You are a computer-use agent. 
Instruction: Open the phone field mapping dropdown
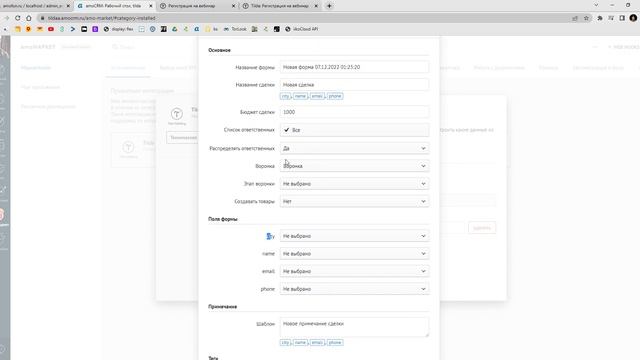click(x=354, y=289)
